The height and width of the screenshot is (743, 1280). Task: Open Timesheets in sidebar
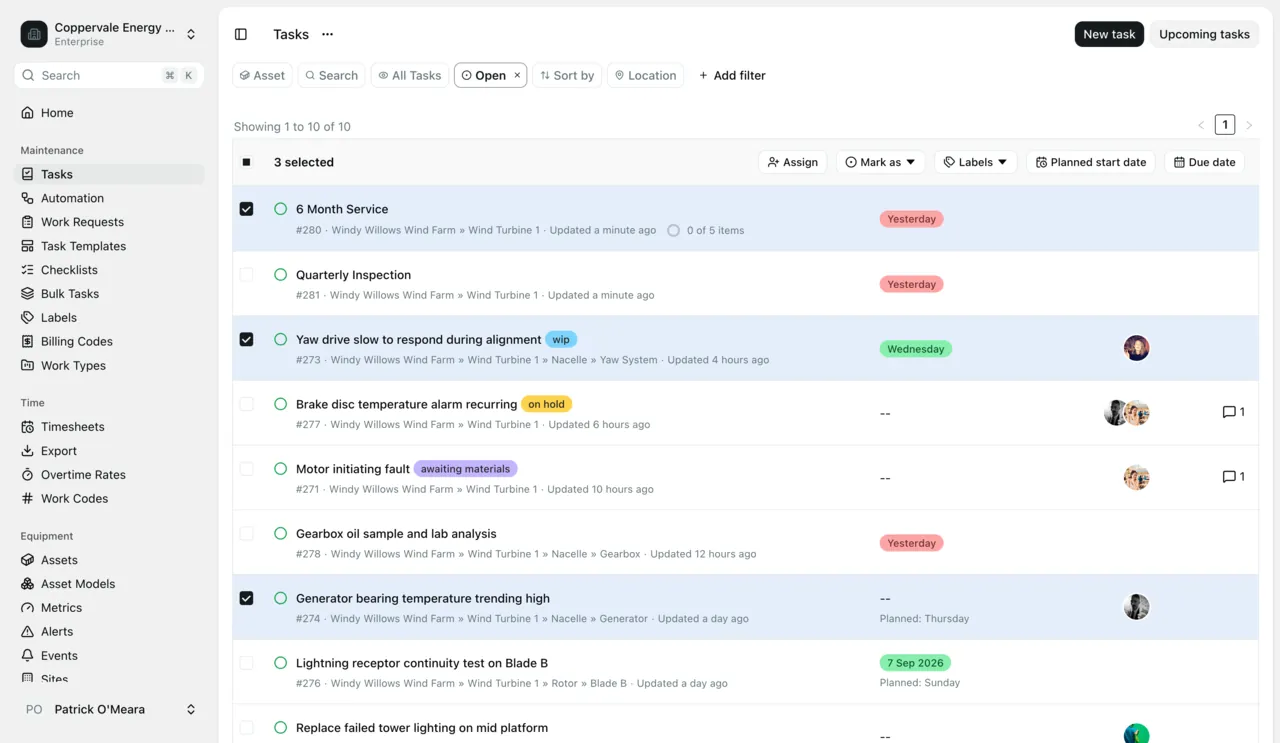pos(110,427)
